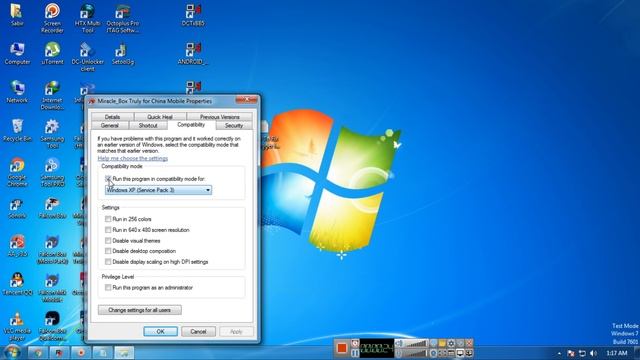Check Disable display scaling on high DPI
Image resolution: width=640 pixels, height=360 pixels.
click(108, 262)
